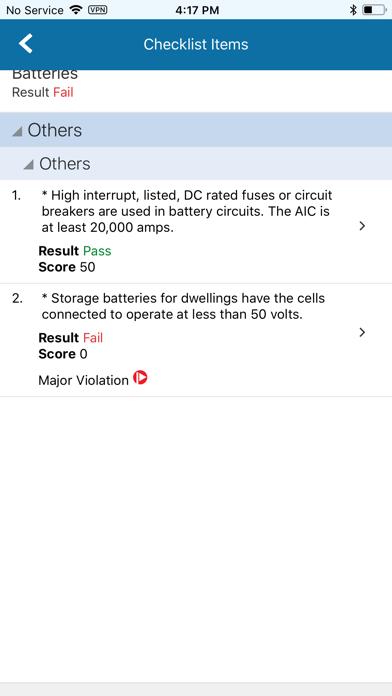Viewport: 392px width, 696px height.
Task: Tap the Major Violation label
Action: (83, 380)
